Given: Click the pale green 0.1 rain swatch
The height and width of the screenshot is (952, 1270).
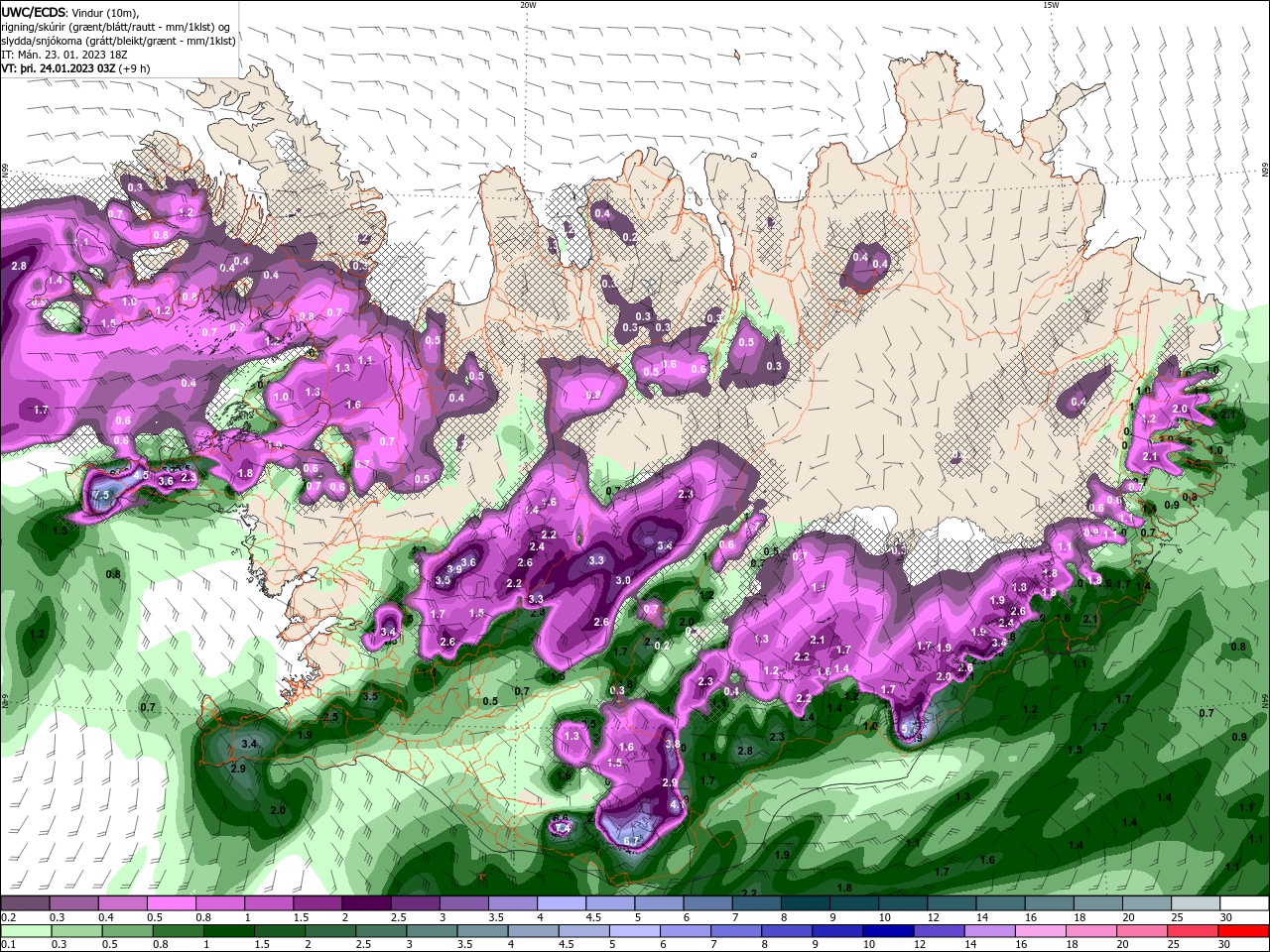Looking at the screenshot, I should [26, 931].
